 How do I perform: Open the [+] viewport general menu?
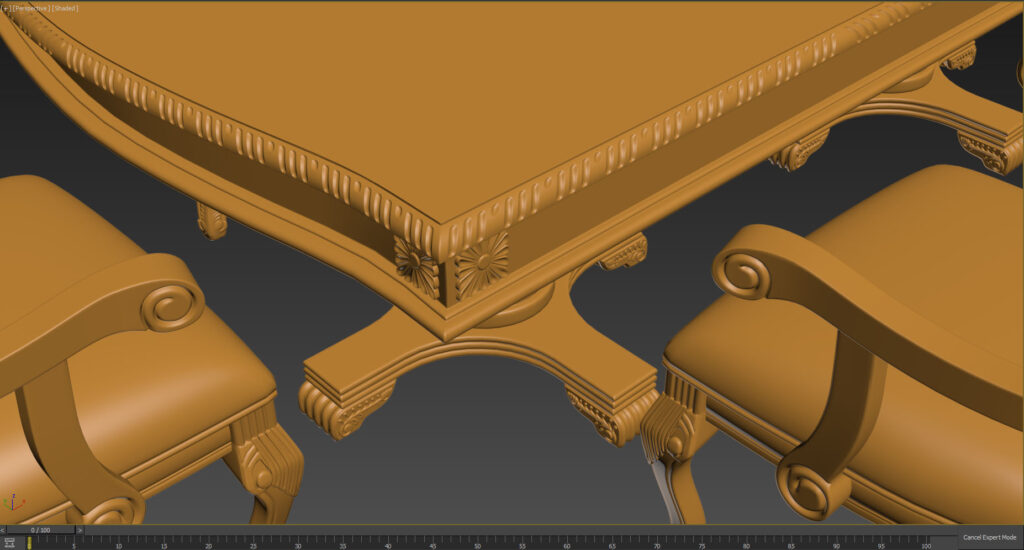pos(5,8)
